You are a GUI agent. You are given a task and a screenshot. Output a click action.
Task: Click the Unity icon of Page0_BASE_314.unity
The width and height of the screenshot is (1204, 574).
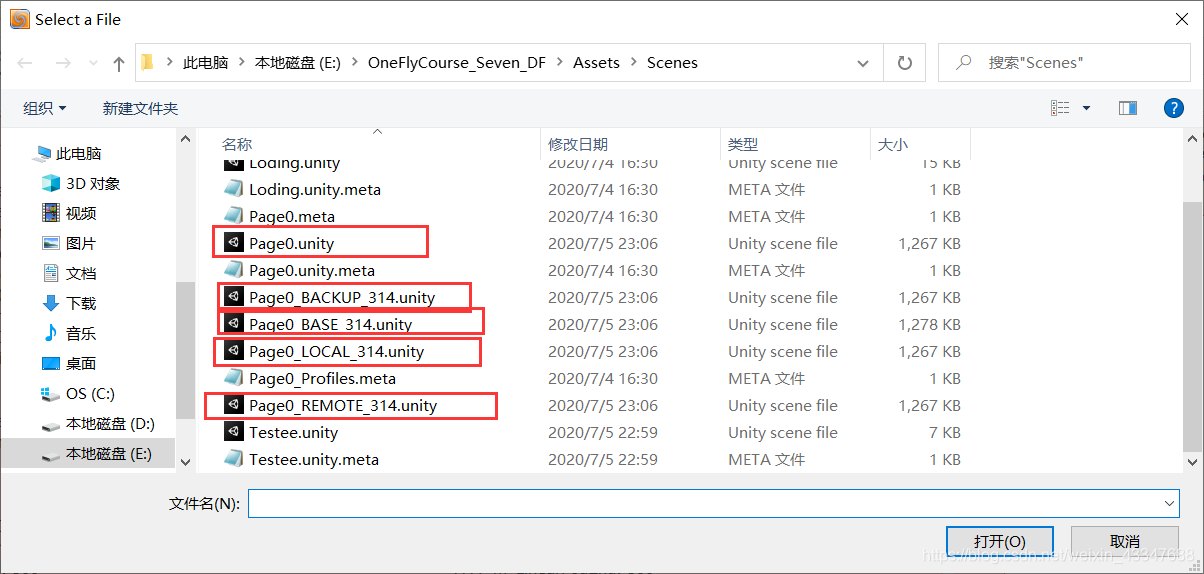click(233, 324)
